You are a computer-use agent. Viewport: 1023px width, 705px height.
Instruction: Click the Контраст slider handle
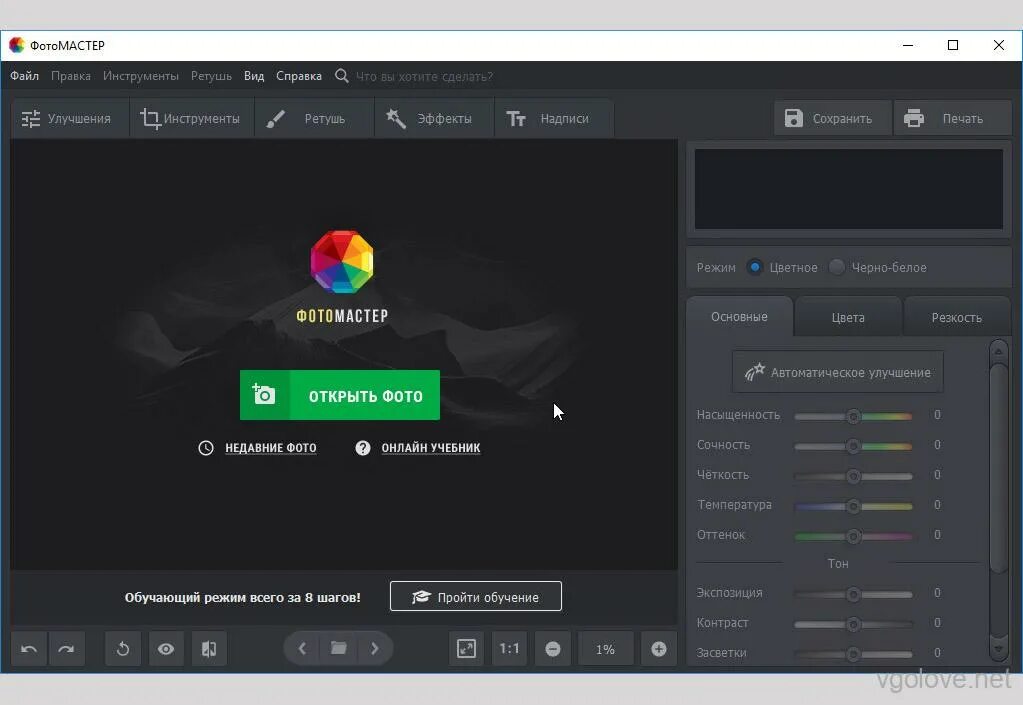click(853, 624)
